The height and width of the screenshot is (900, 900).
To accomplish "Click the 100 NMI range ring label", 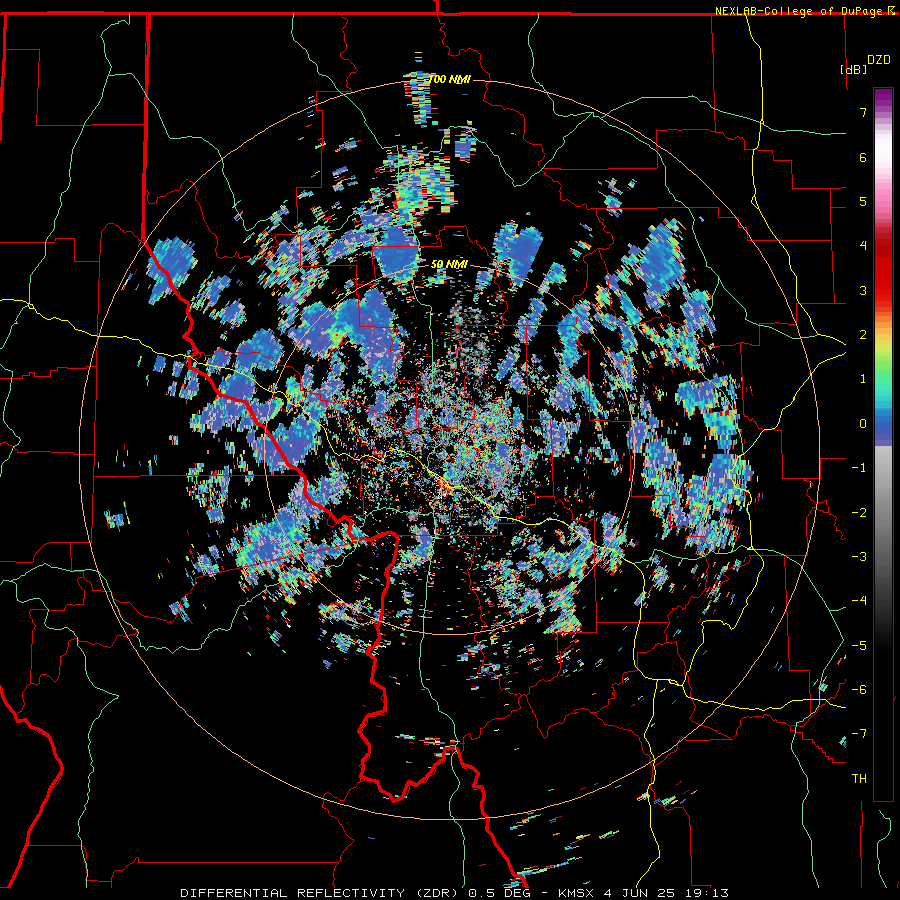I will [x=449, y=79].
